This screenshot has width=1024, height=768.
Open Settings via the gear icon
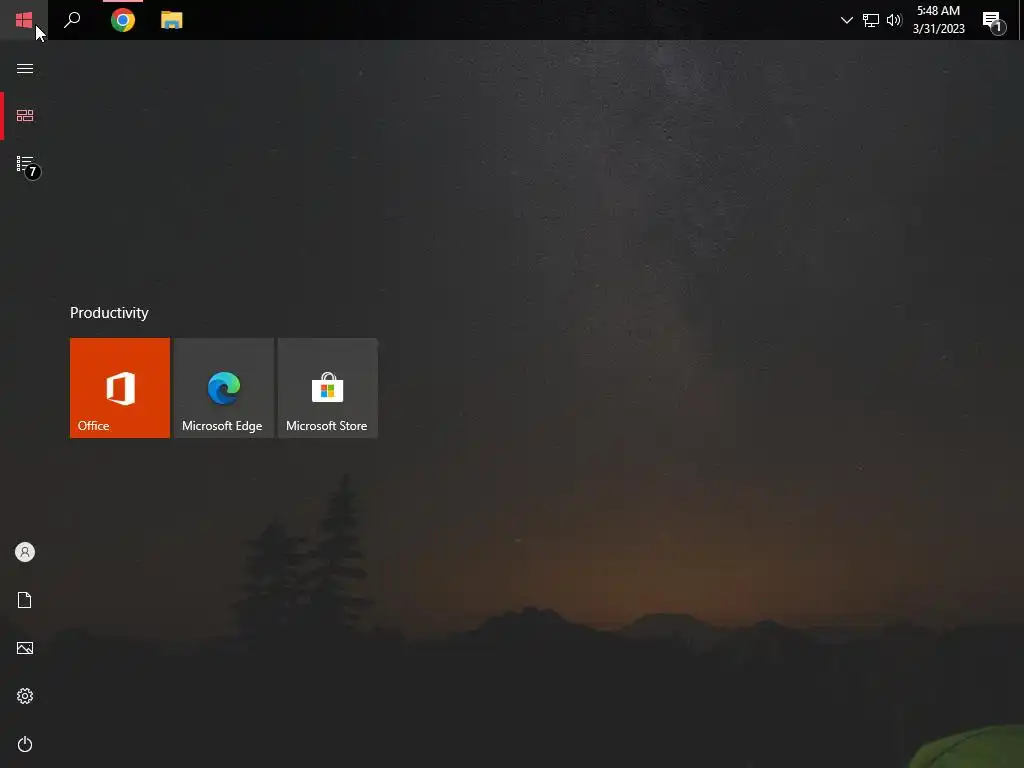[25, 696]
